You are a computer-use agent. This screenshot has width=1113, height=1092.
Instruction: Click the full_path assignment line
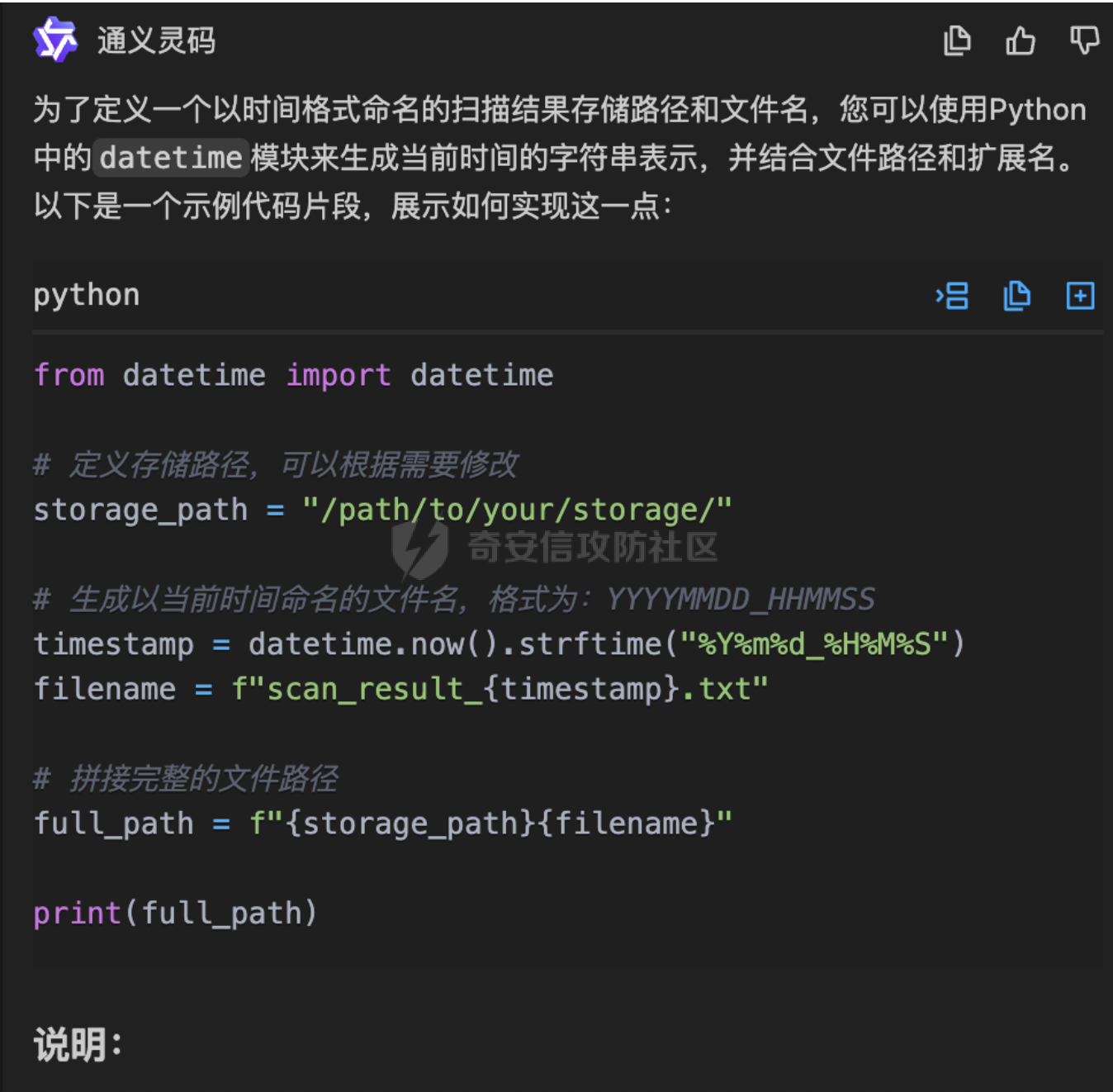click(382, 823)
